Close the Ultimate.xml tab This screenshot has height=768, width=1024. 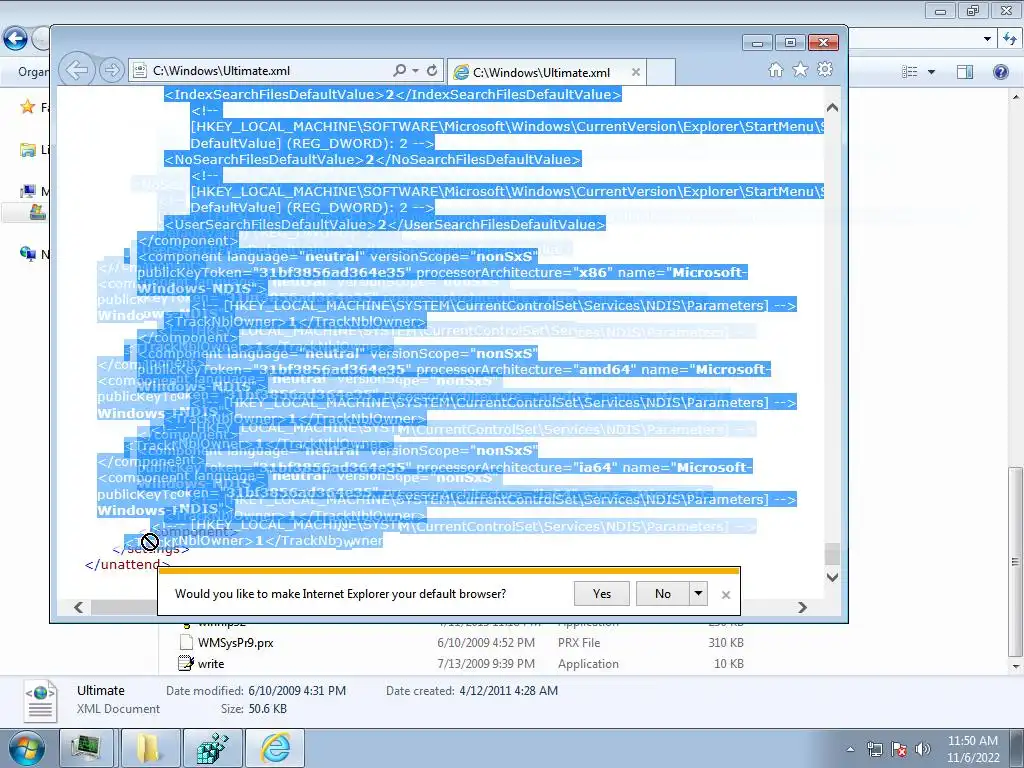coord(635,72)
